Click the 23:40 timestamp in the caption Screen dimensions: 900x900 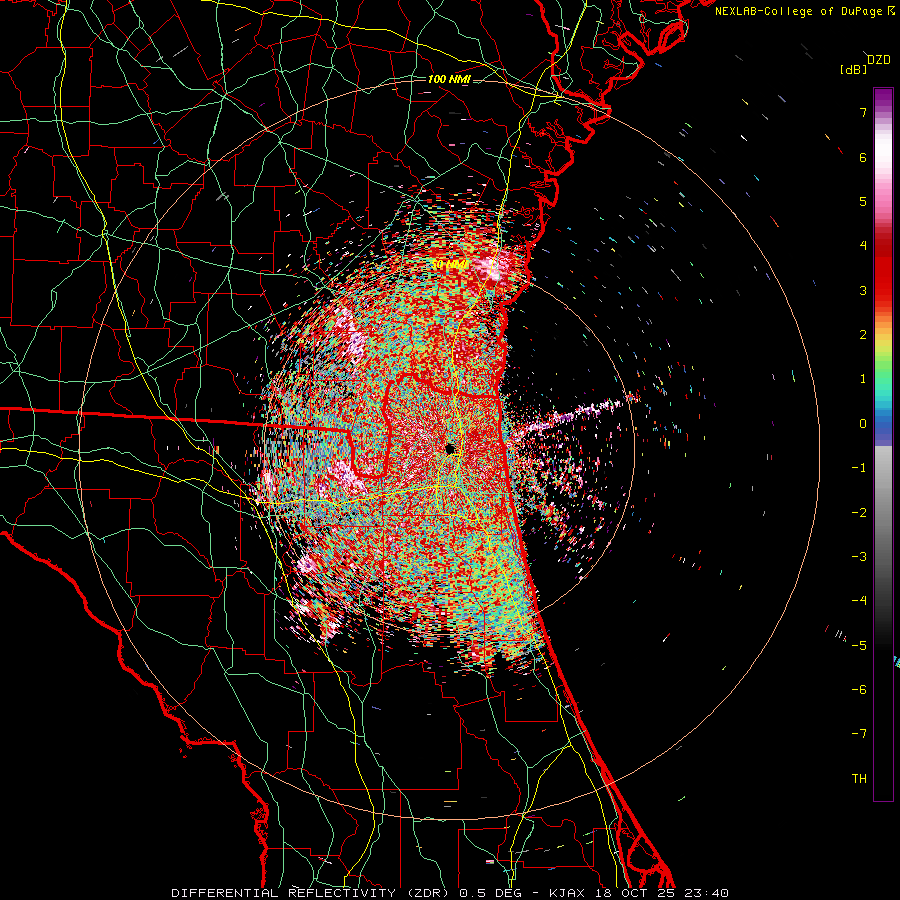708,893
